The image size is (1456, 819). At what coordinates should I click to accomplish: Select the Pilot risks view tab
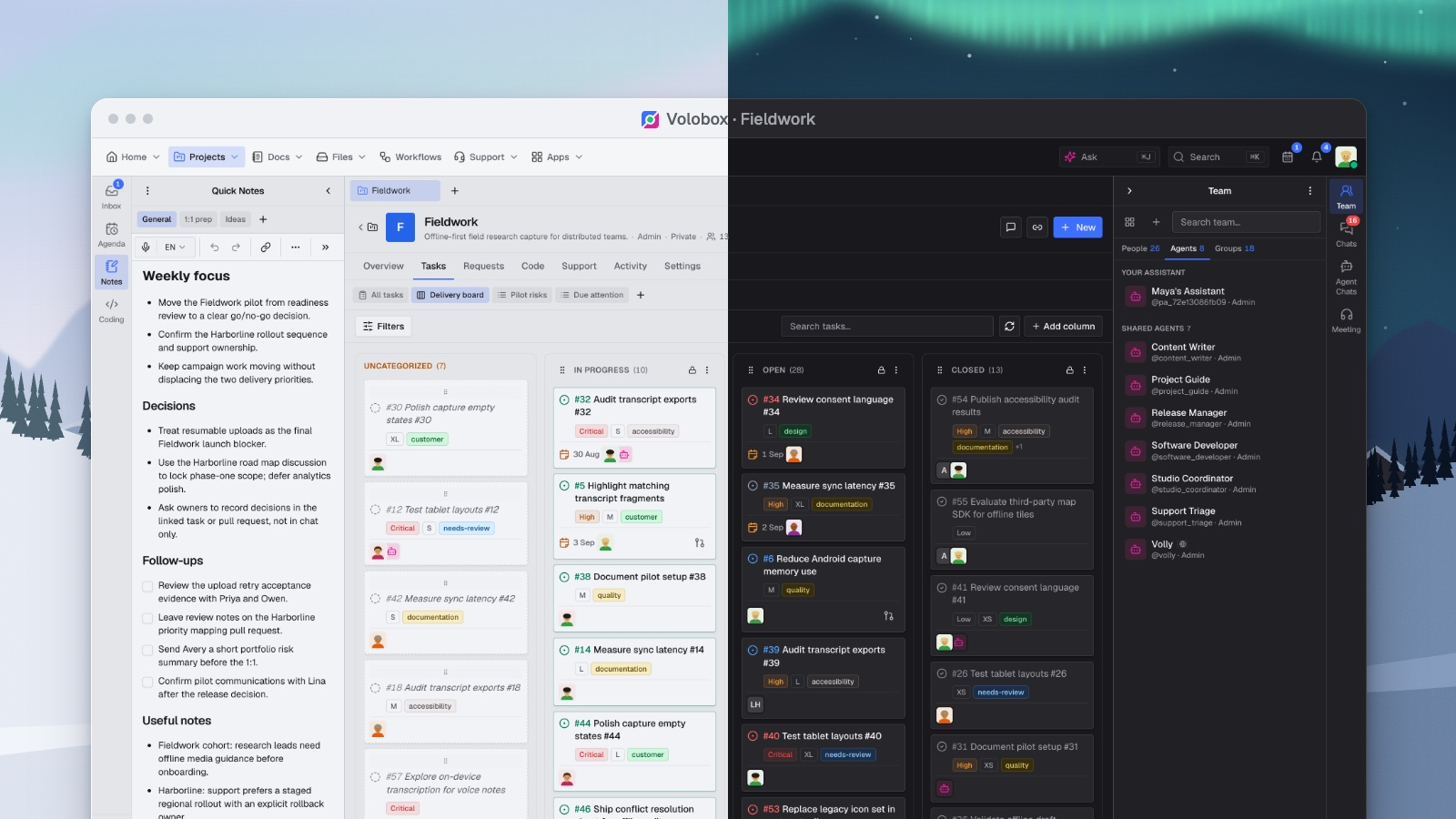[522, 295]
